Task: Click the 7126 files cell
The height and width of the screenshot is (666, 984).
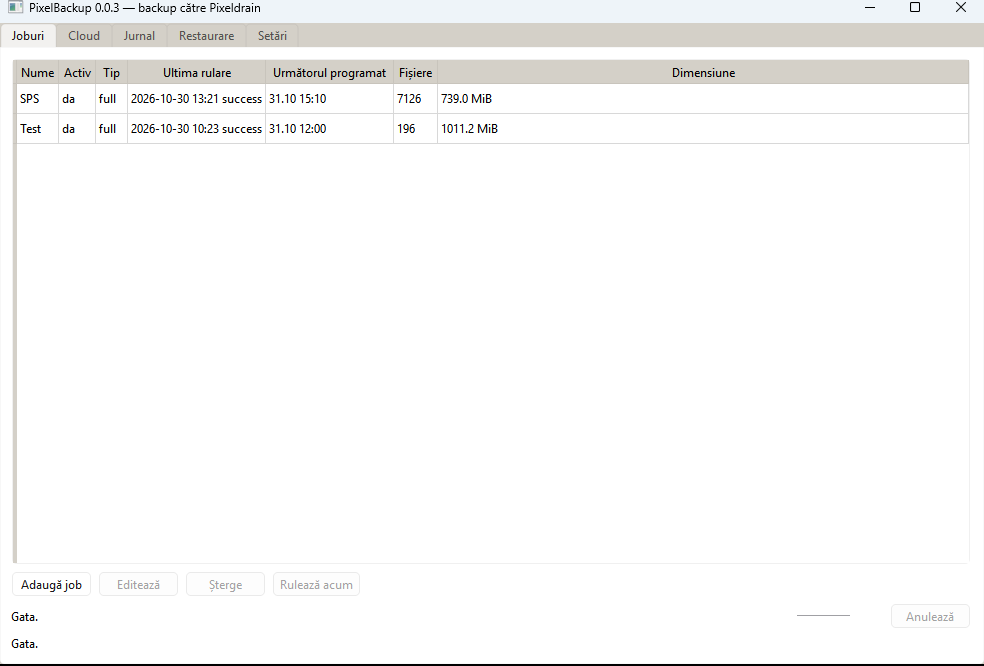Action: point(415,99)
